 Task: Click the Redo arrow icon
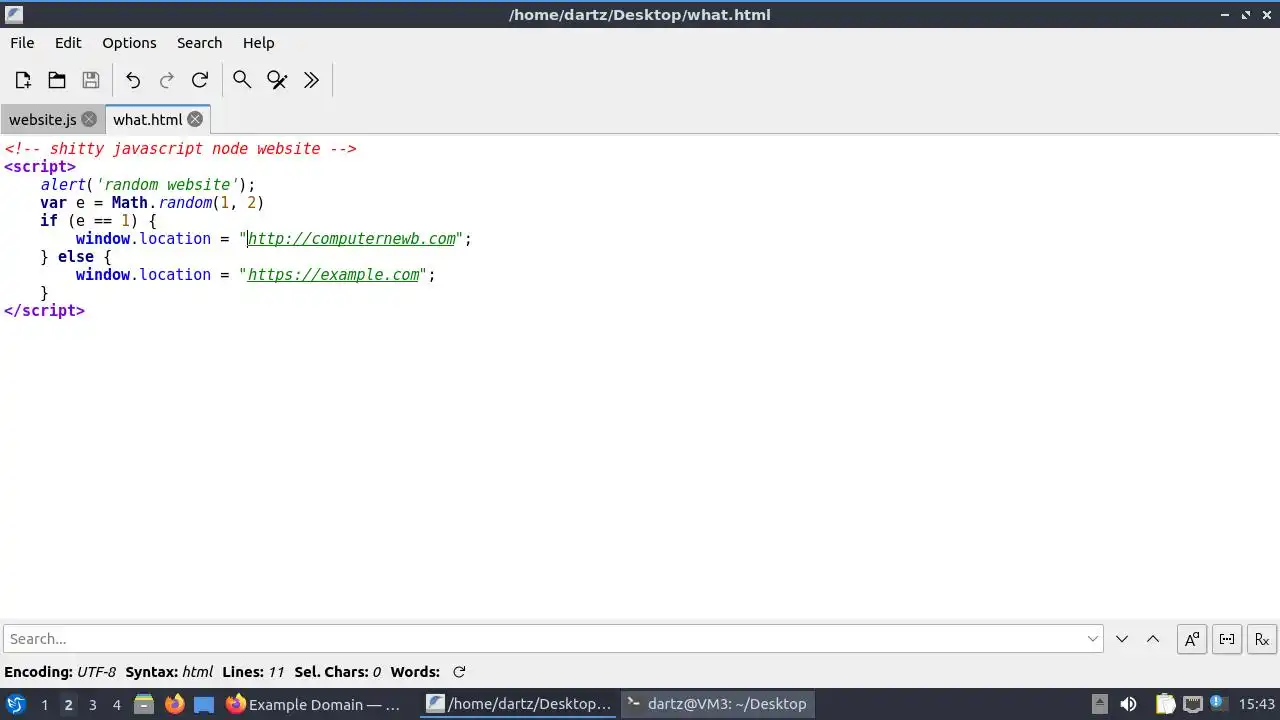tap(167, 80)
